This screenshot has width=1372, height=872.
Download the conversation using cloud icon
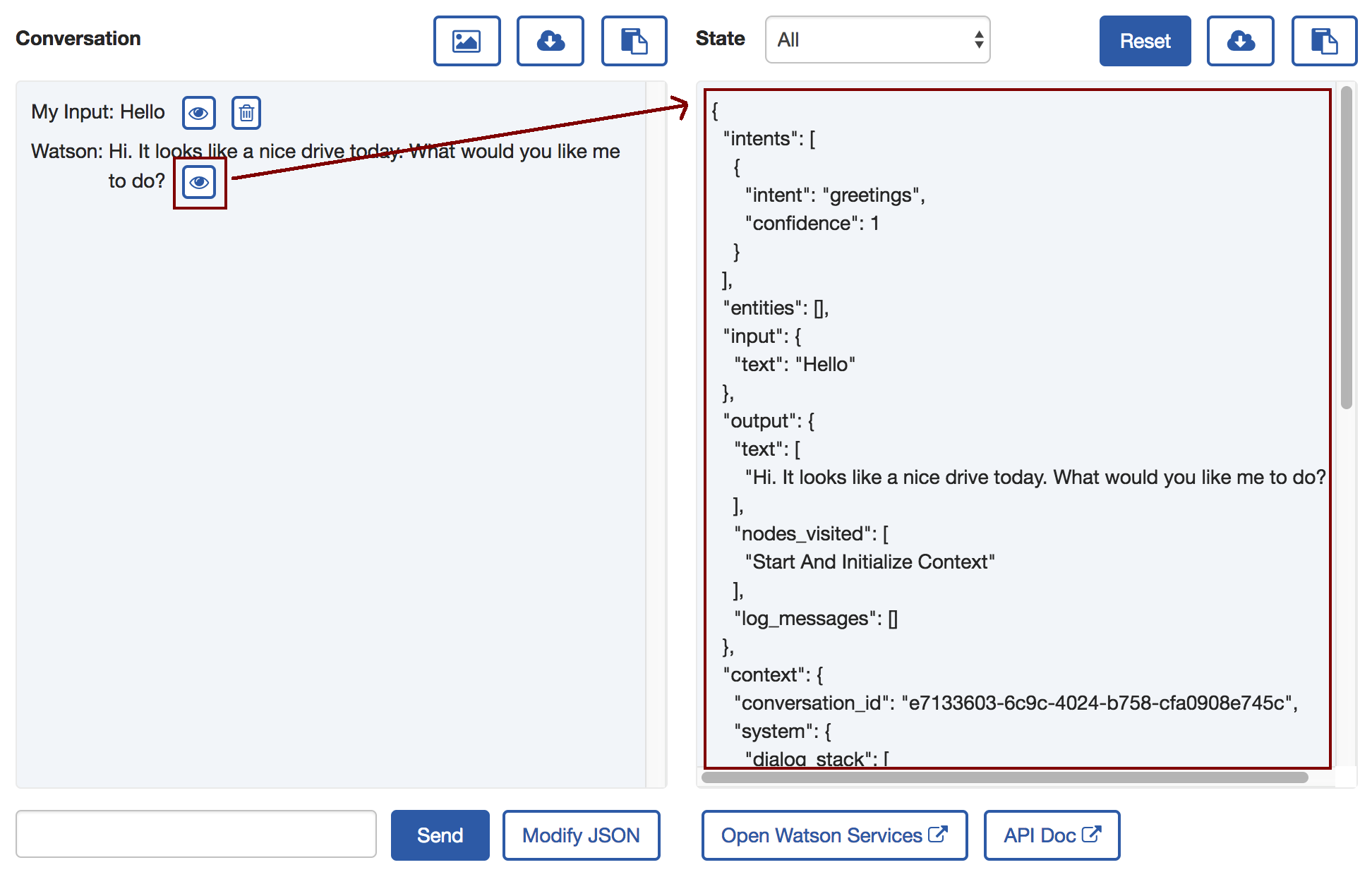[550, 41]
